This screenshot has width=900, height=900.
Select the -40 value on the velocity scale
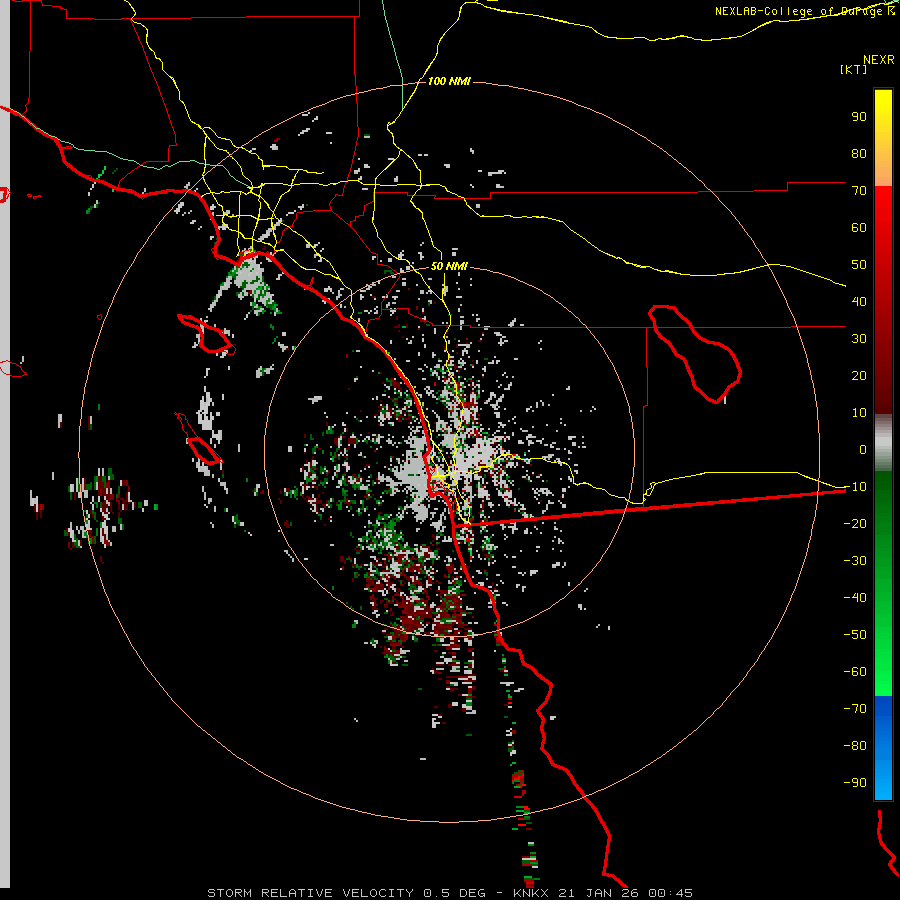pyautogui.click(x=855, y=598)
